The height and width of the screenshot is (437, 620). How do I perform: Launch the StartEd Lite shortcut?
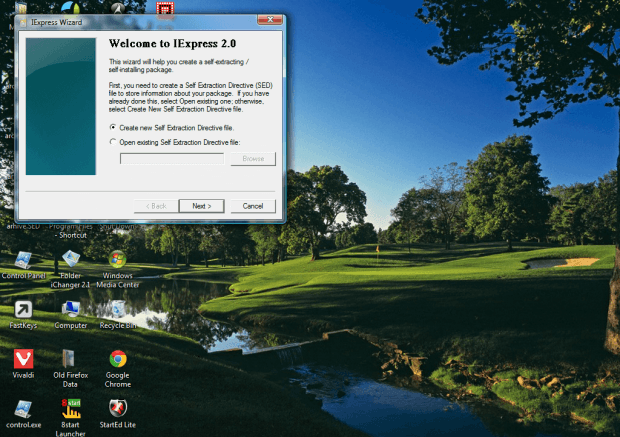pyautogui.click(x=117, y=409)
